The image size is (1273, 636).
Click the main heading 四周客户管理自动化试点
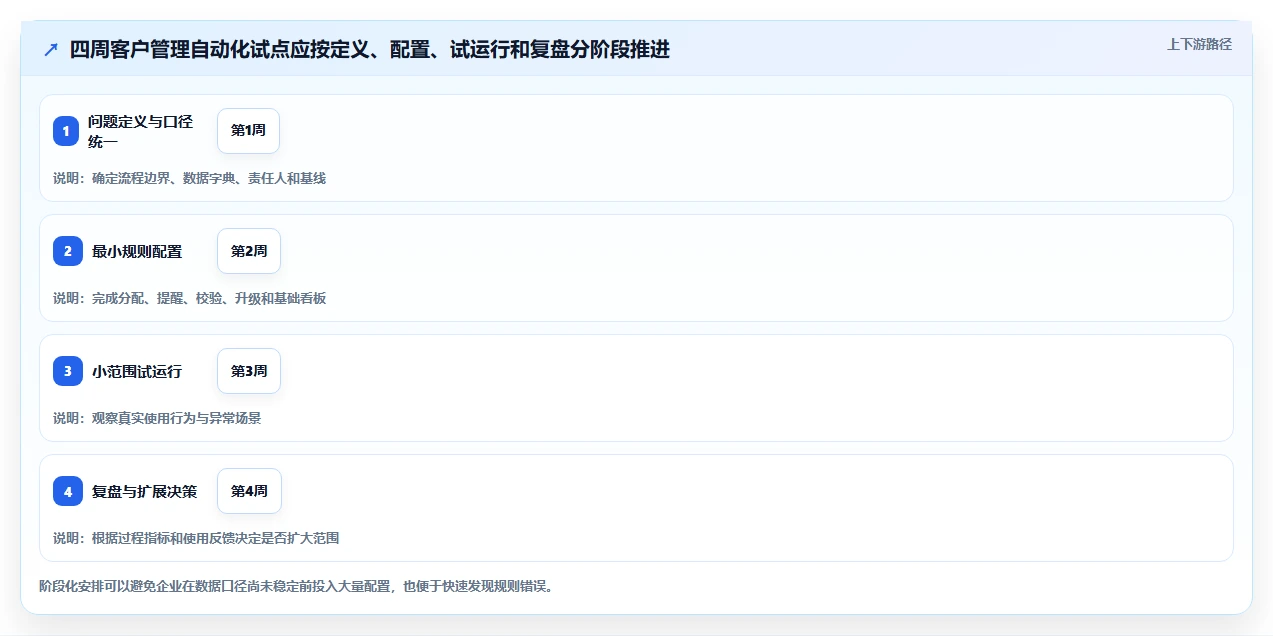point(370,50)
